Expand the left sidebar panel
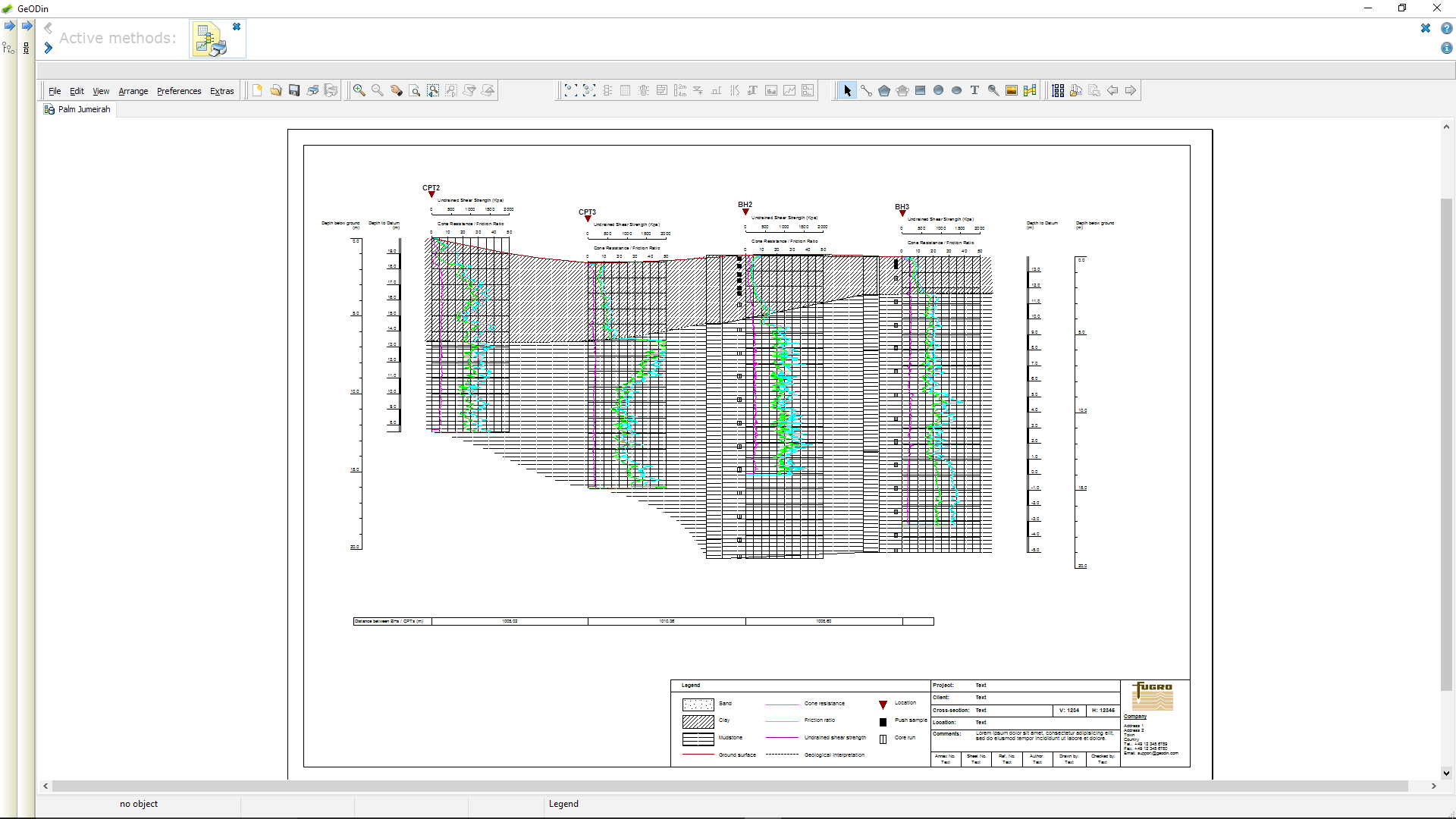Screen dimensions: 1456x819 click(x=9, y=26)
